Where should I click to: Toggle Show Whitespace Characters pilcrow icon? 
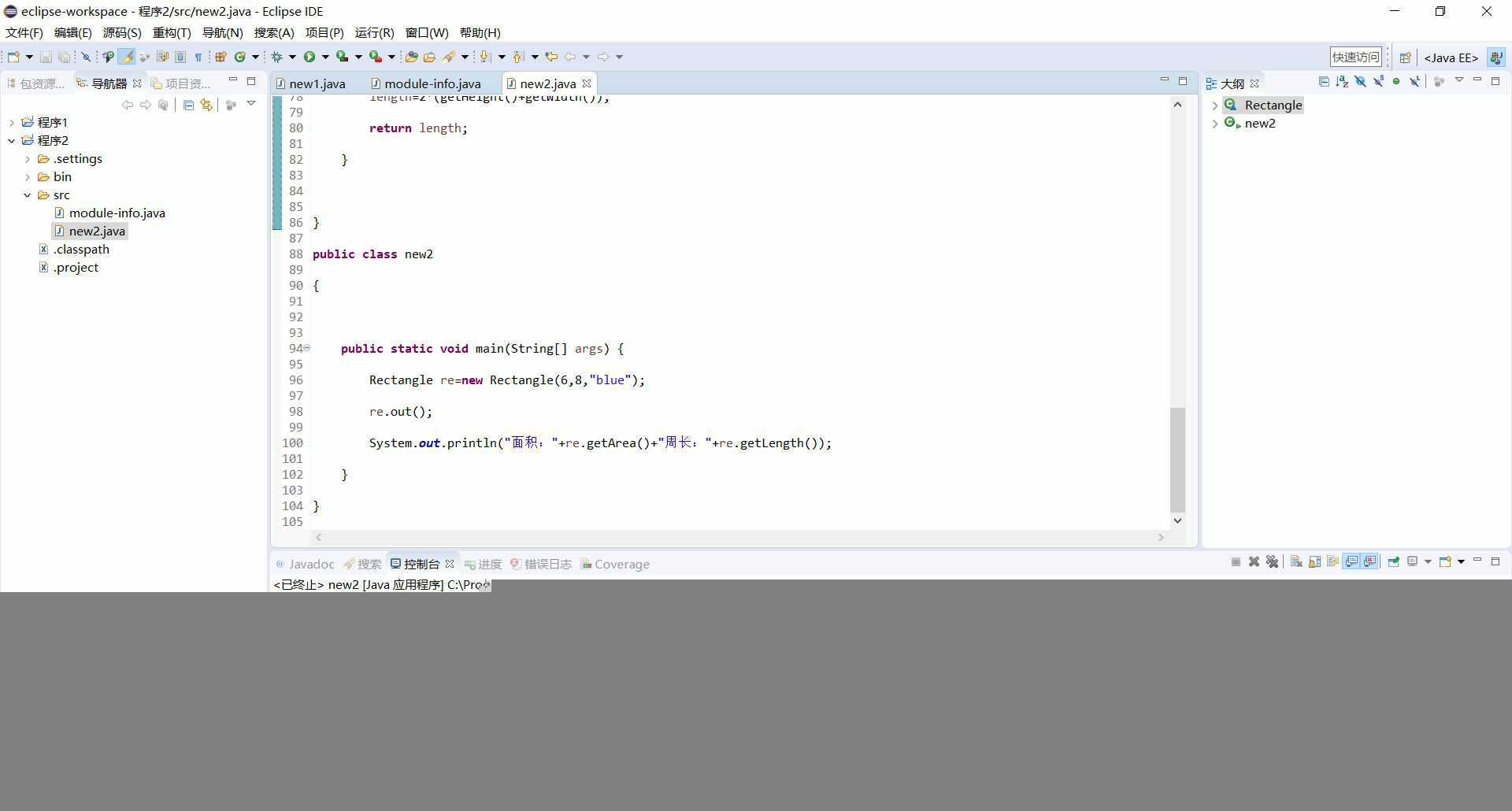point(198,57)
